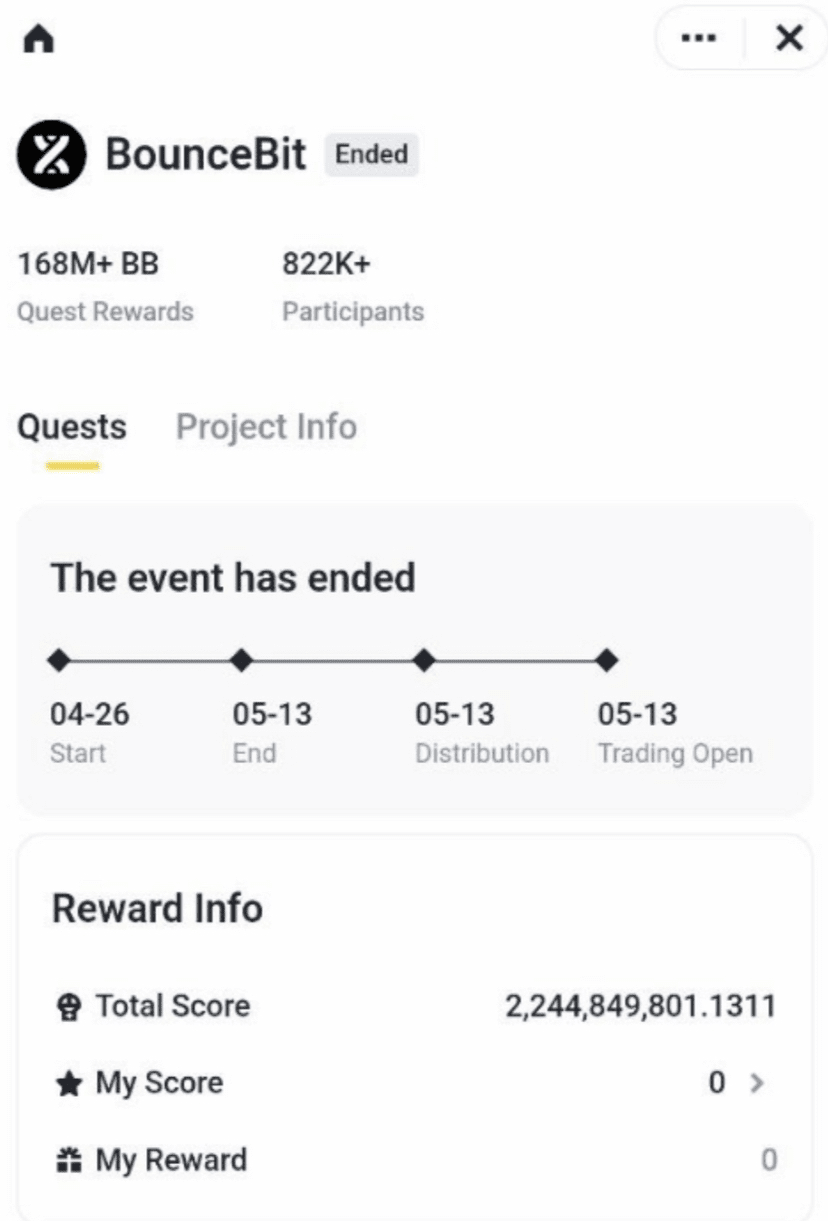Select the 04-26 Start timeline marker
Viewport: 828px width, 1221px height.
(59, 660)
